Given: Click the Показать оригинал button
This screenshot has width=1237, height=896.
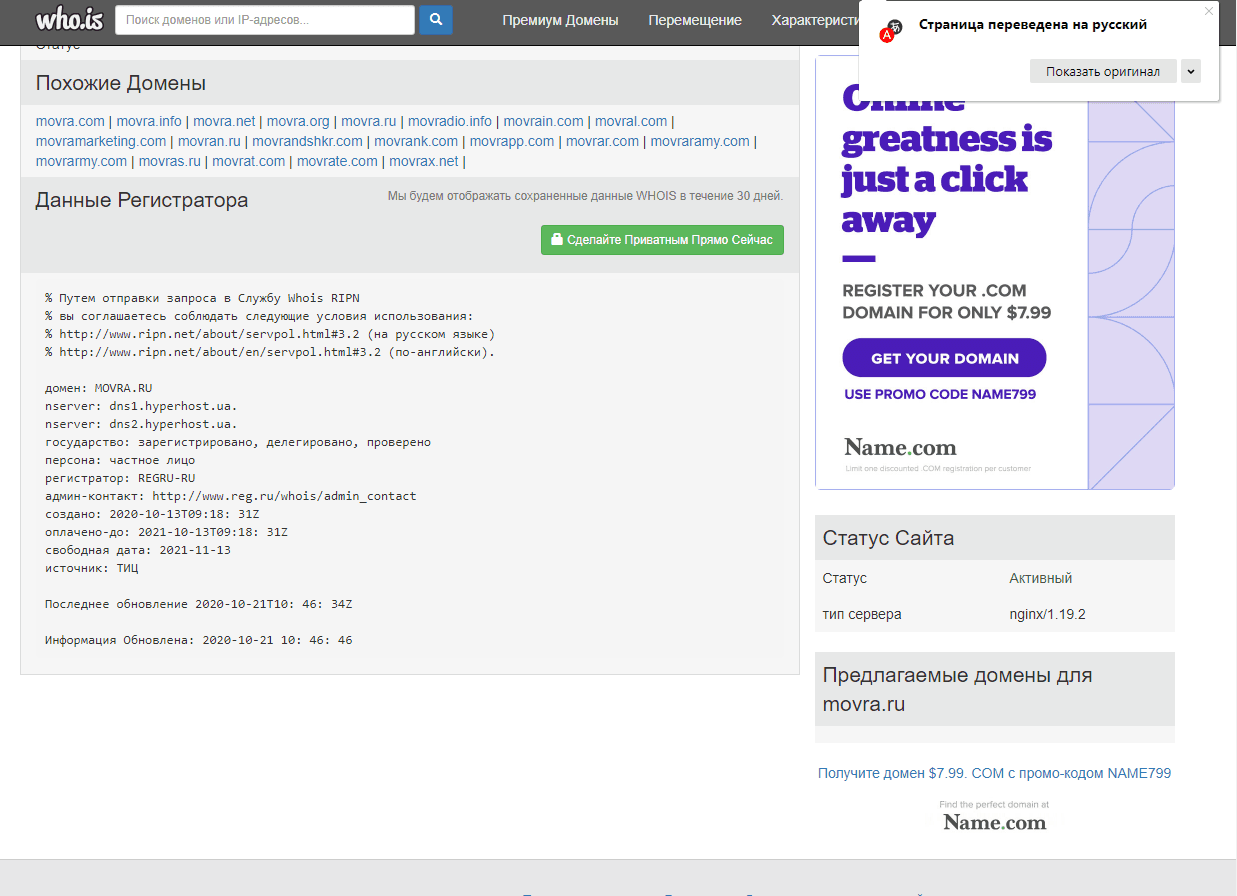Looking at the screenshot, I should coord(1102,71).
